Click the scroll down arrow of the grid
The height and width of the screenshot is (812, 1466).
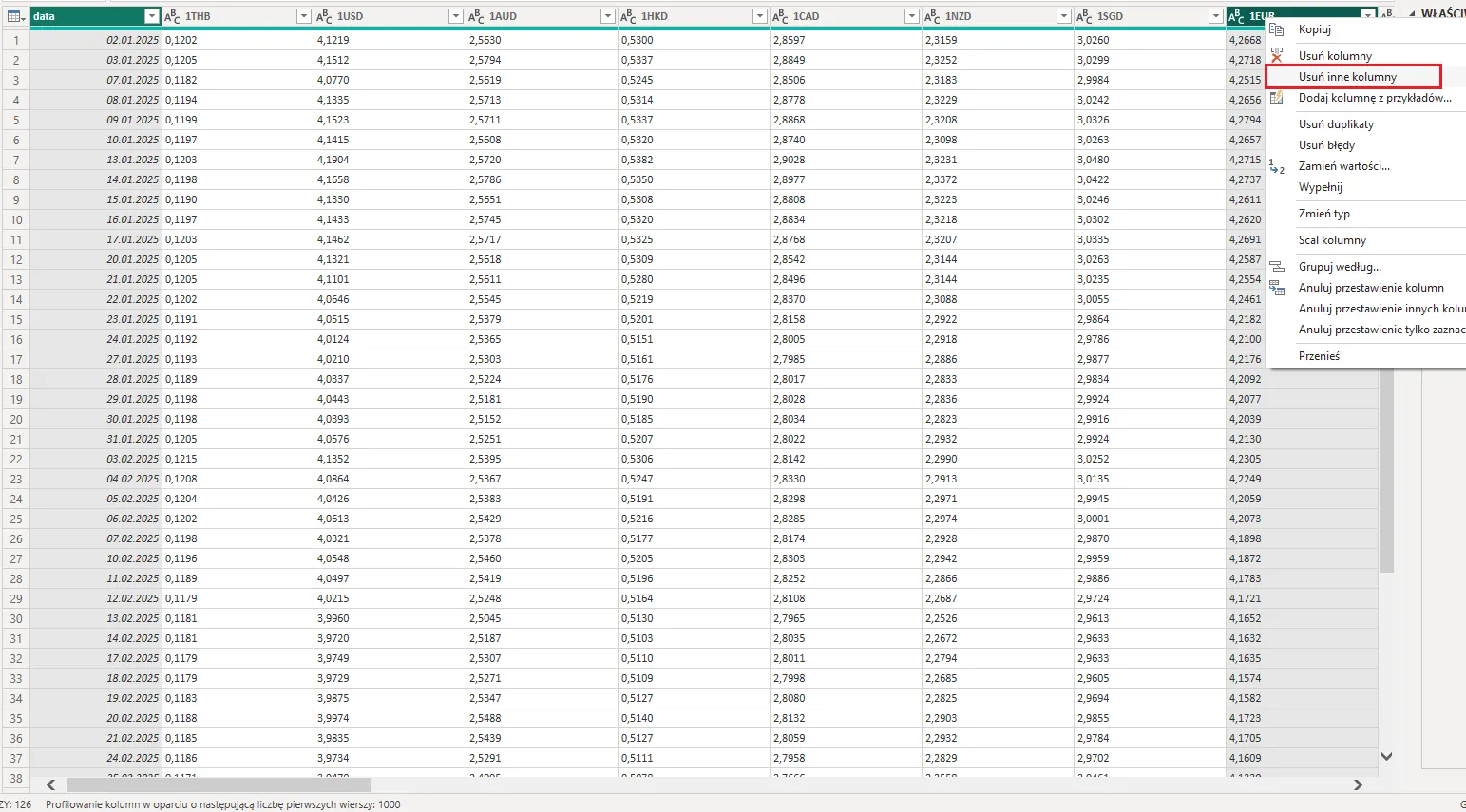pos(1386,756)
